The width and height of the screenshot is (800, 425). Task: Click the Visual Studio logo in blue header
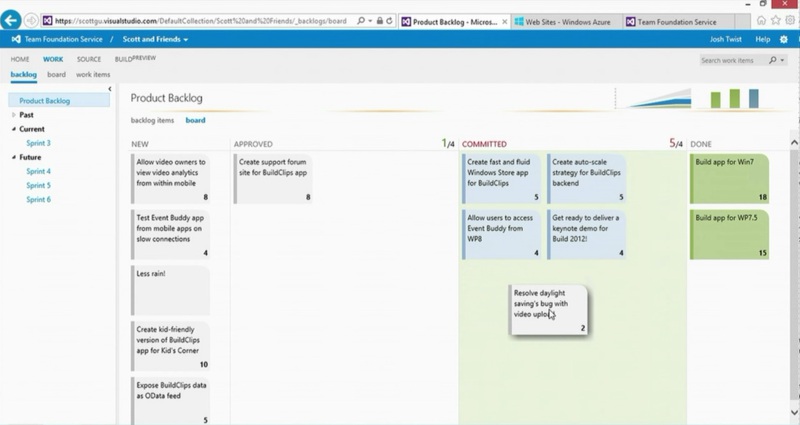tap(16, 39)
